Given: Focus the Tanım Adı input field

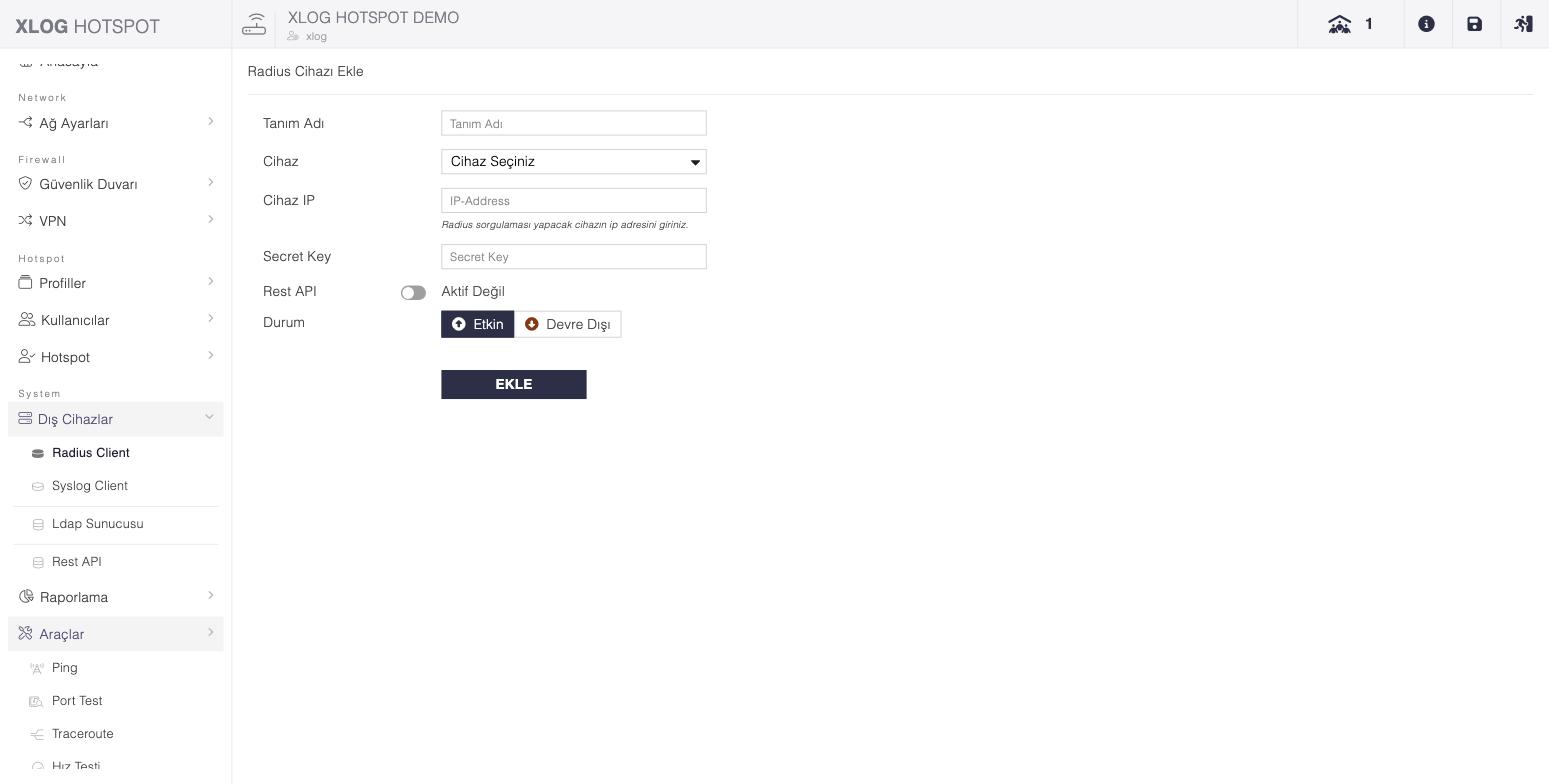Looking at the screenshot, I should [574, 123].
